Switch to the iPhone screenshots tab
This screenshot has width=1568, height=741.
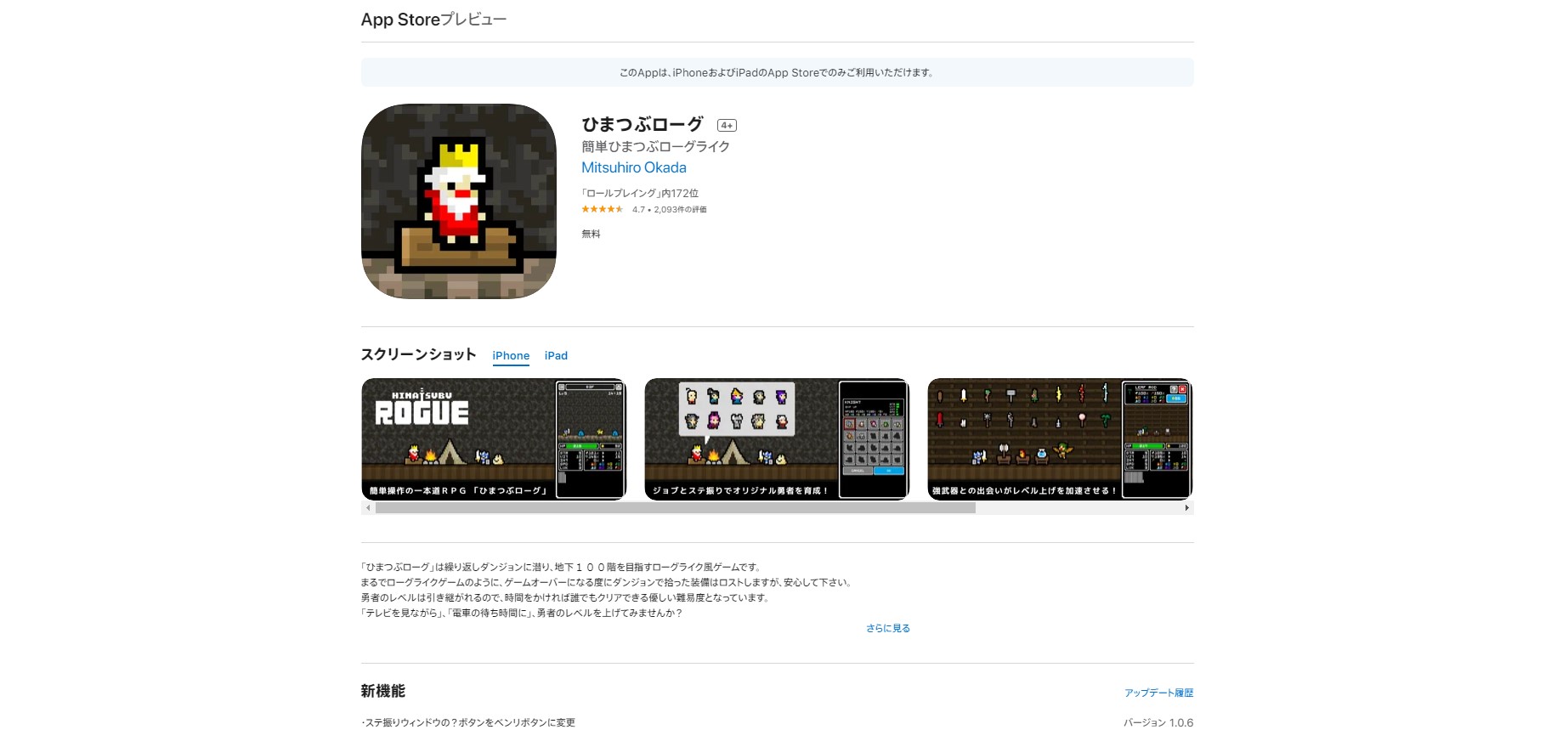(x=511, y=356)
